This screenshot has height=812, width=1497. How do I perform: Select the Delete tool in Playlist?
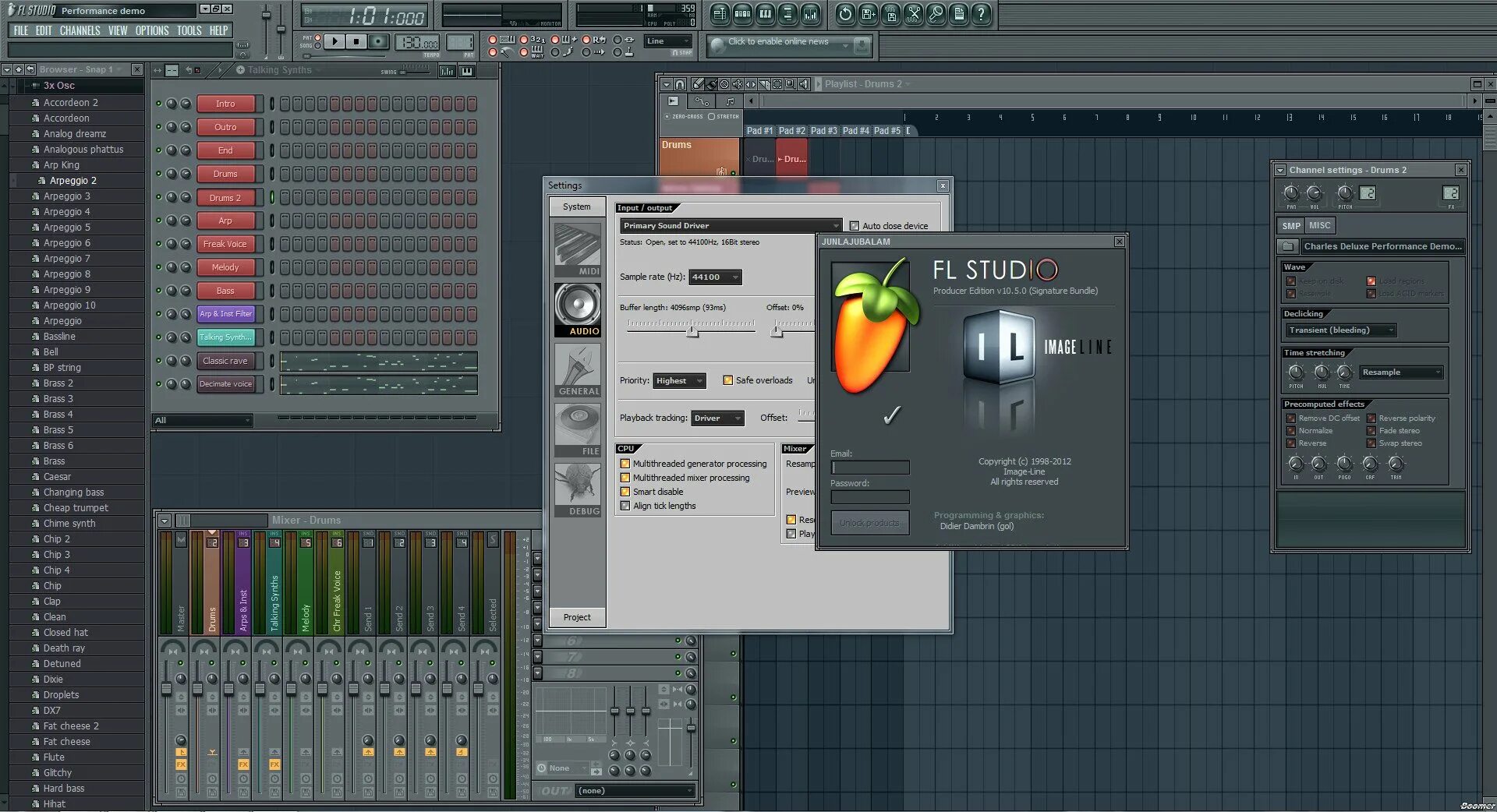(724, 84)
